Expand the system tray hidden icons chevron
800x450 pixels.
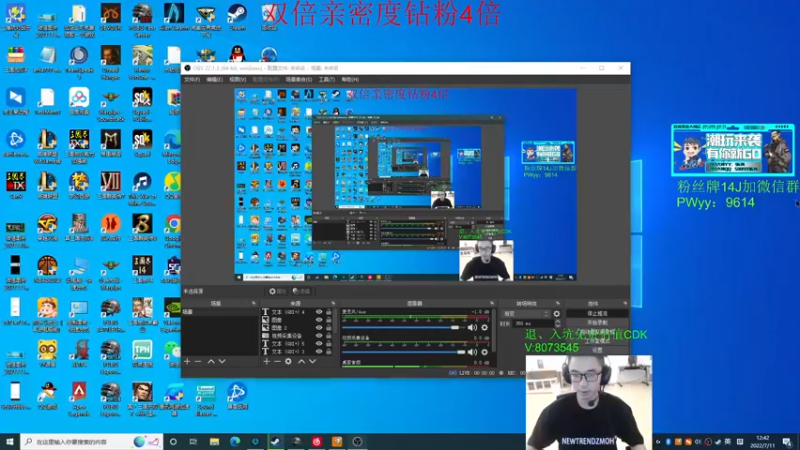pos(658,442)
